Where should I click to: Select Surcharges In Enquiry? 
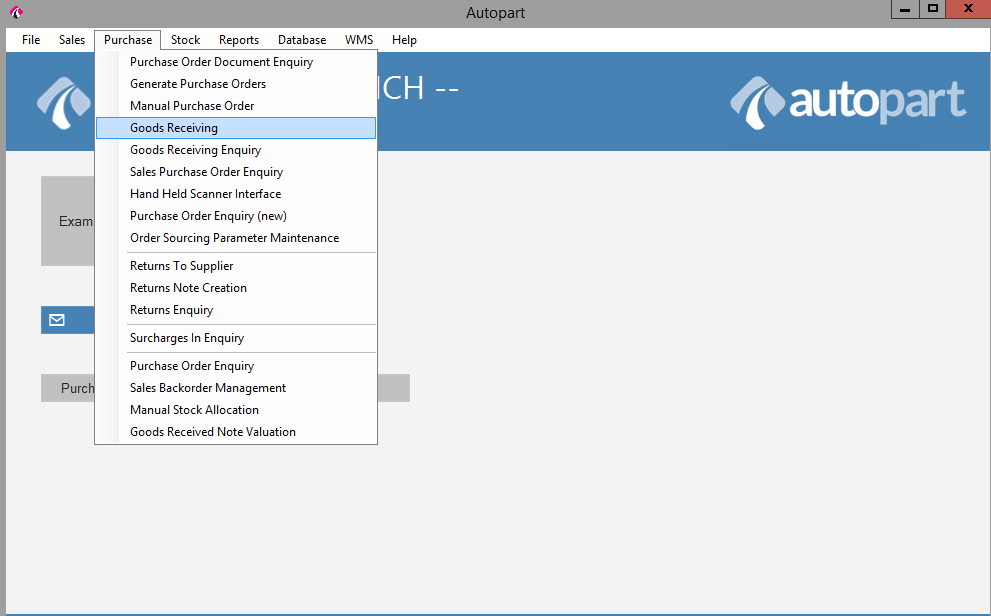(236, 338)
